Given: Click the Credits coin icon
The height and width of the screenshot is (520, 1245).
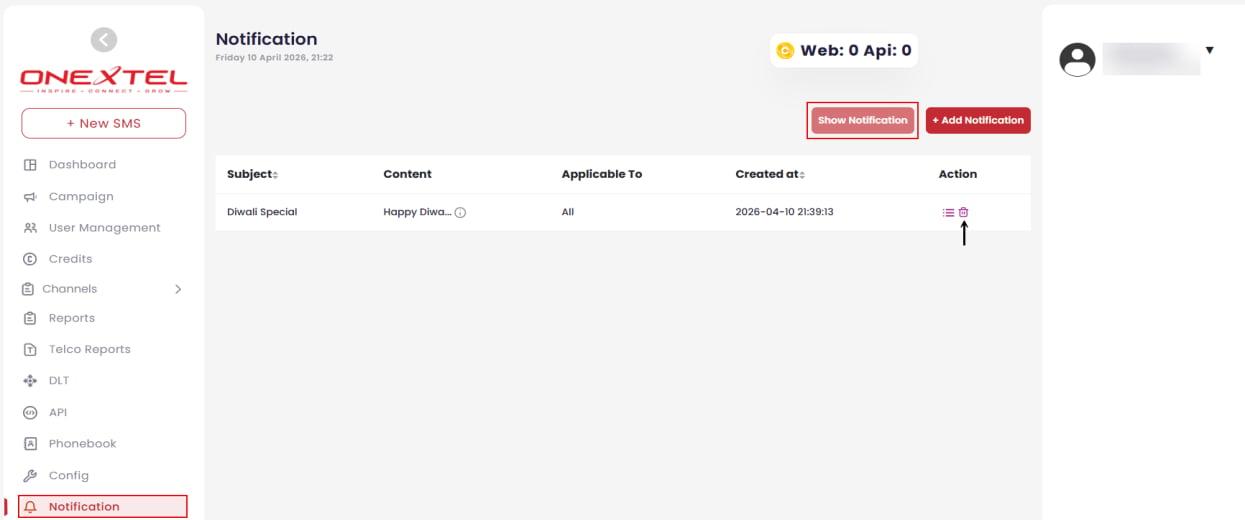Looking at the screenshot, I should coord(30,259).
